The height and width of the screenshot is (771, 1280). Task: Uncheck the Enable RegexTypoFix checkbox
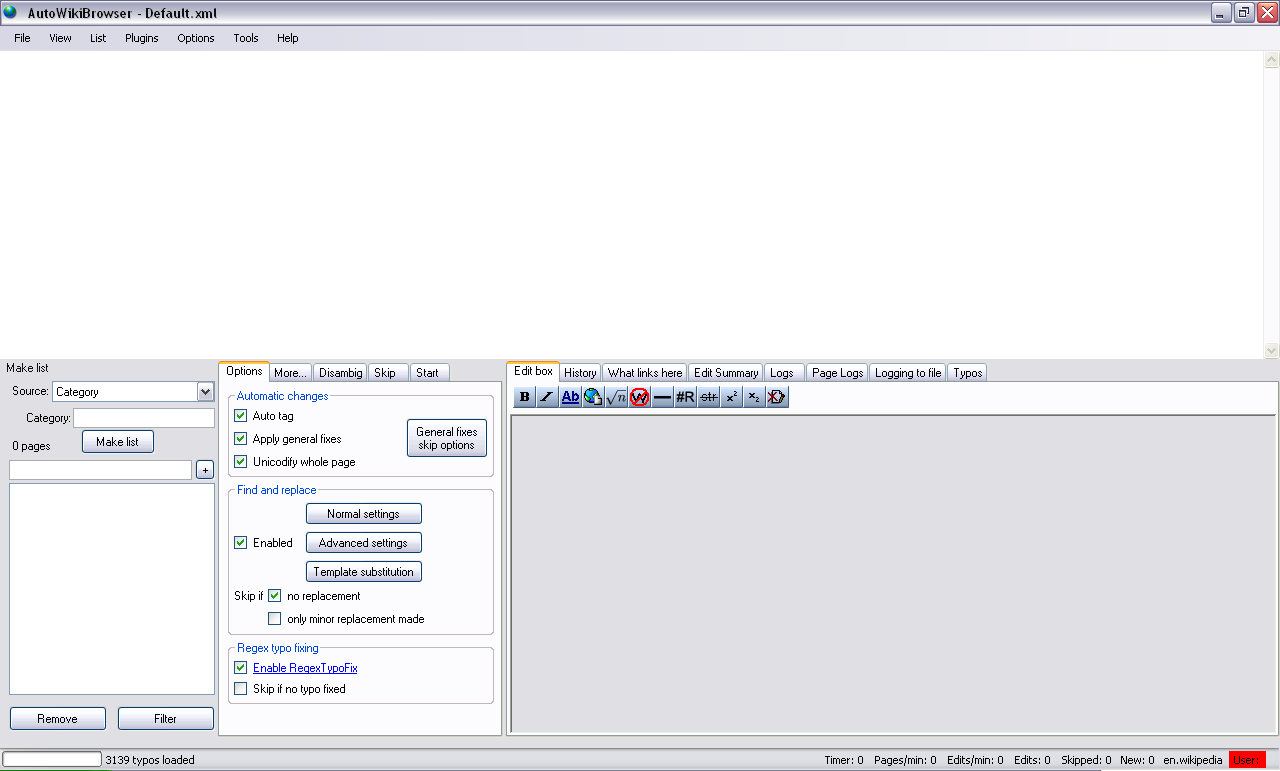(x=240, y=667)
